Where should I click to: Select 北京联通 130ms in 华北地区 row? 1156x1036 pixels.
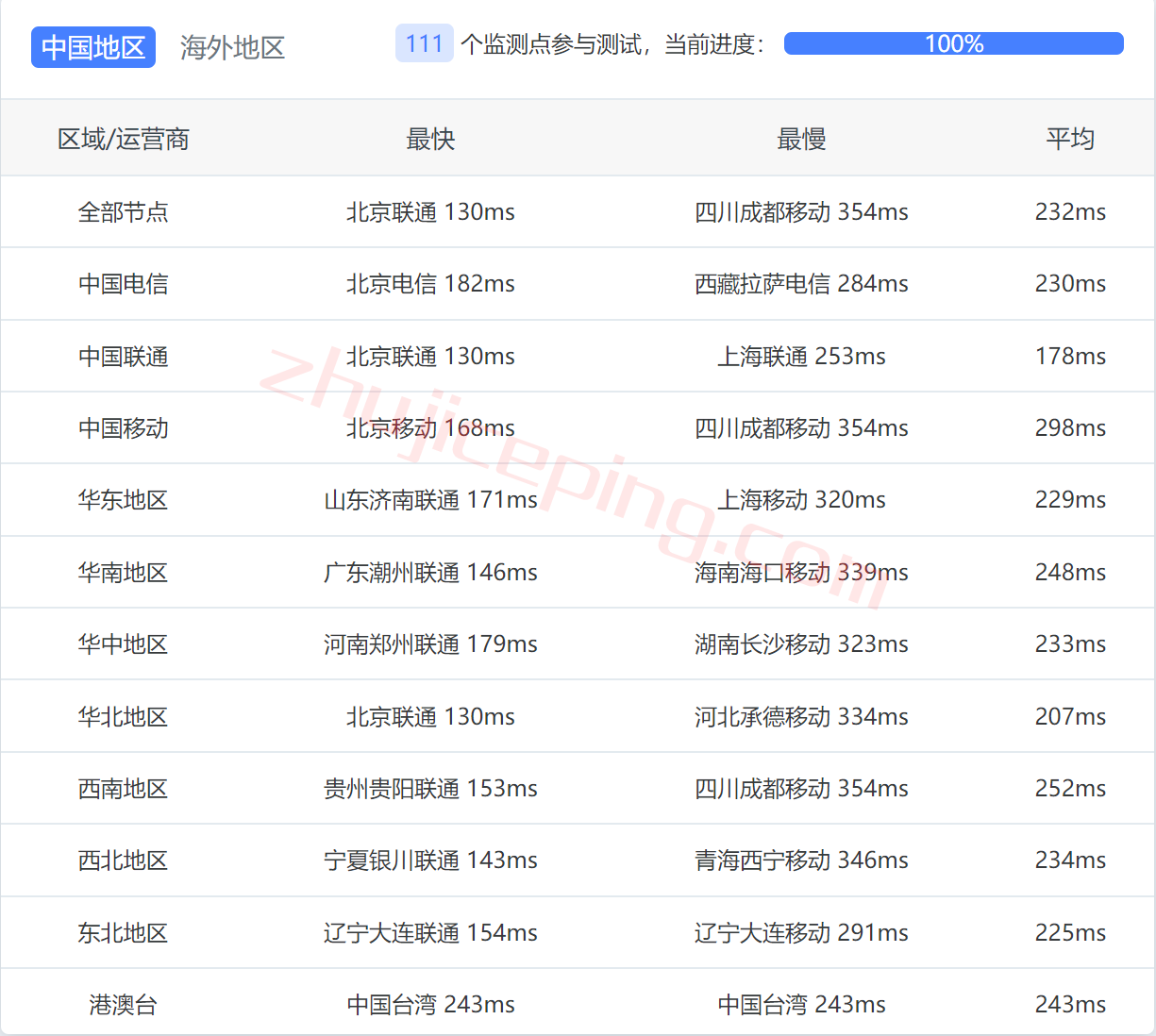430,717
